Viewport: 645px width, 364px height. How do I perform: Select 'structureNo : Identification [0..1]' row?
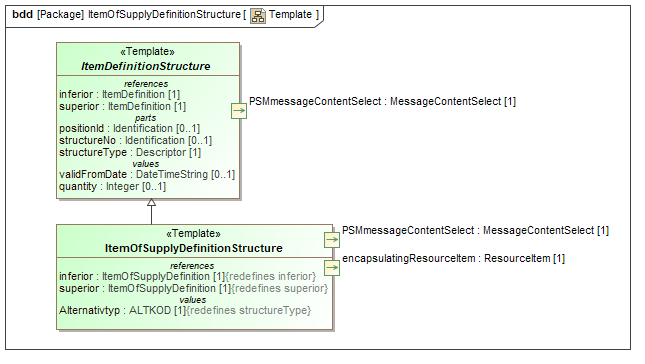[135, 141]
